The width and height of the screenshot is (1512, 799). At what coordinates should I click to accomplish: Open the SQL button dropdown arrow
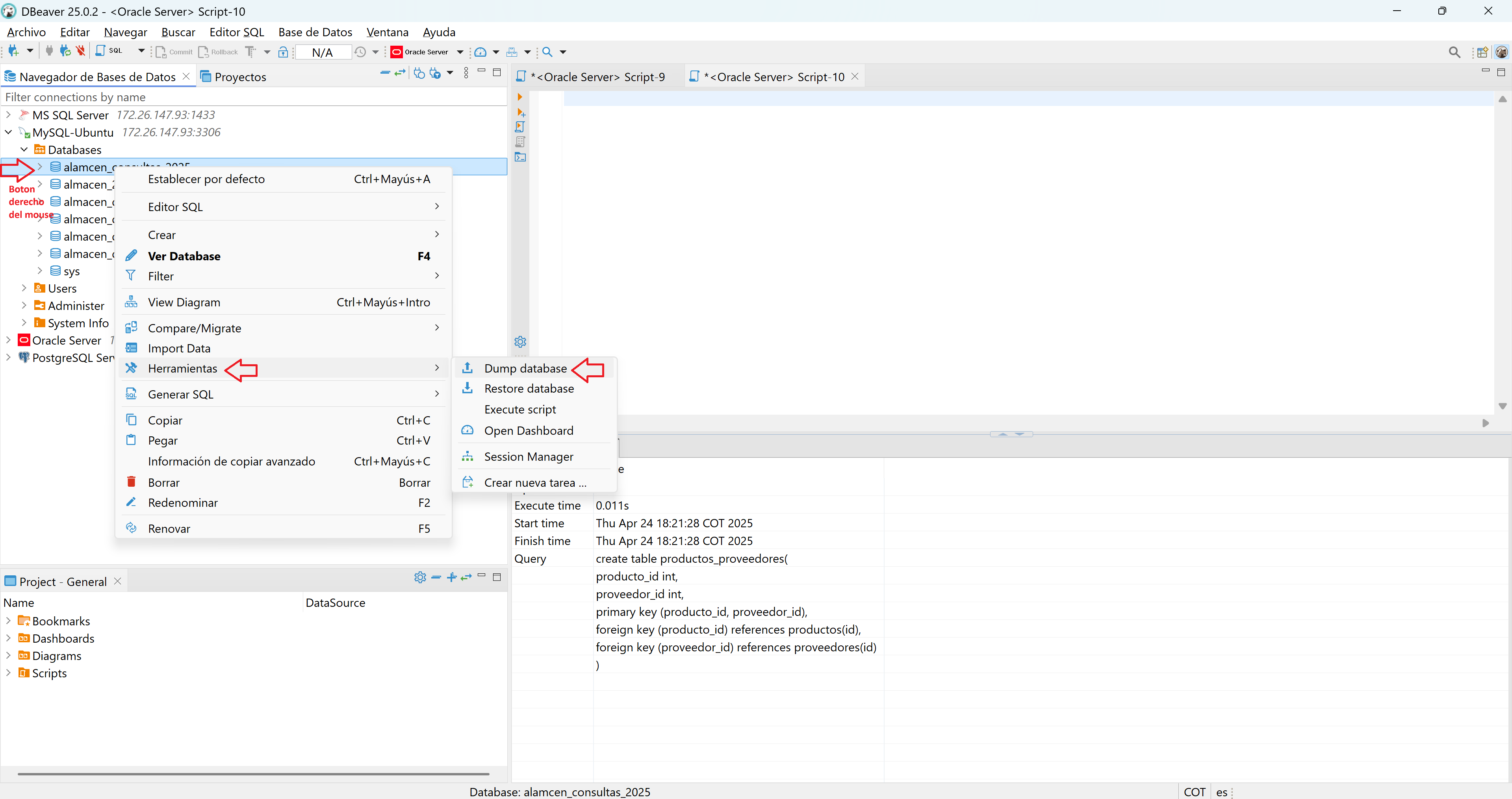coord(141,51)
